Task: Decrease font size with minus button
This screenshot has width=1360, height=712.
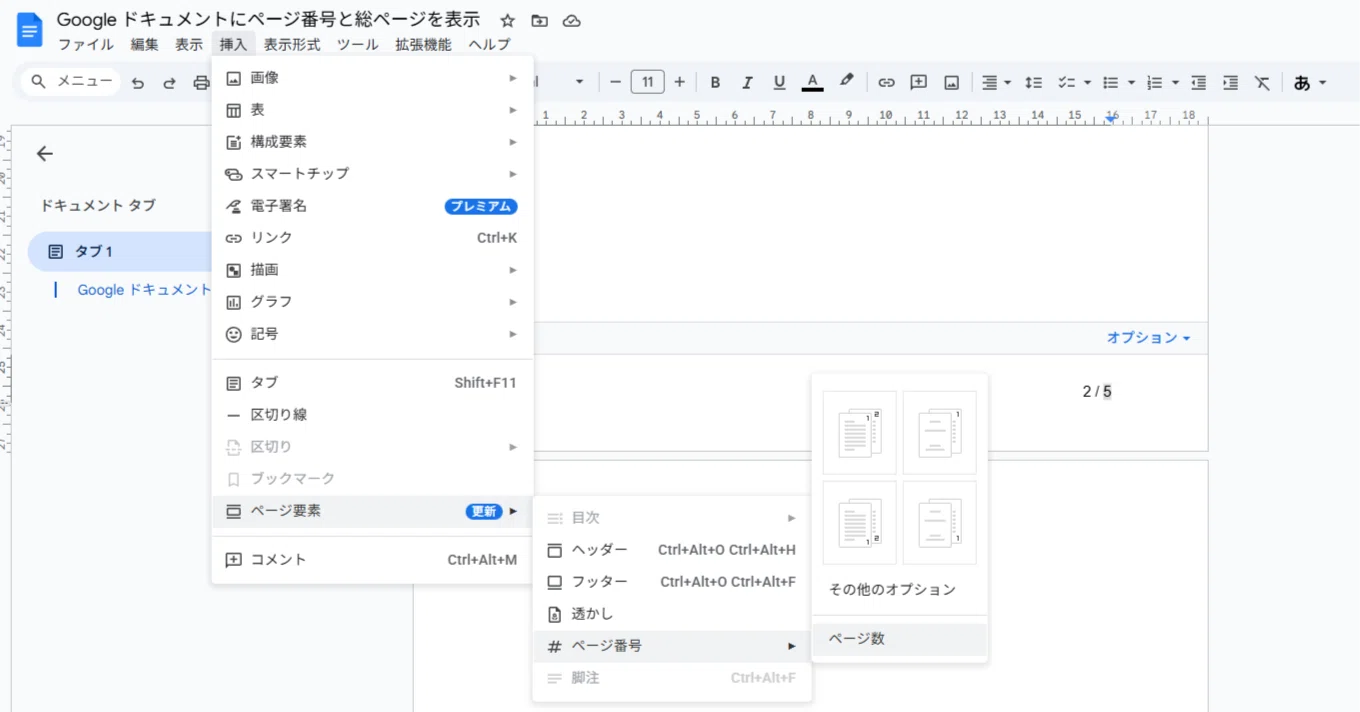Action: [x=615, y=82]
